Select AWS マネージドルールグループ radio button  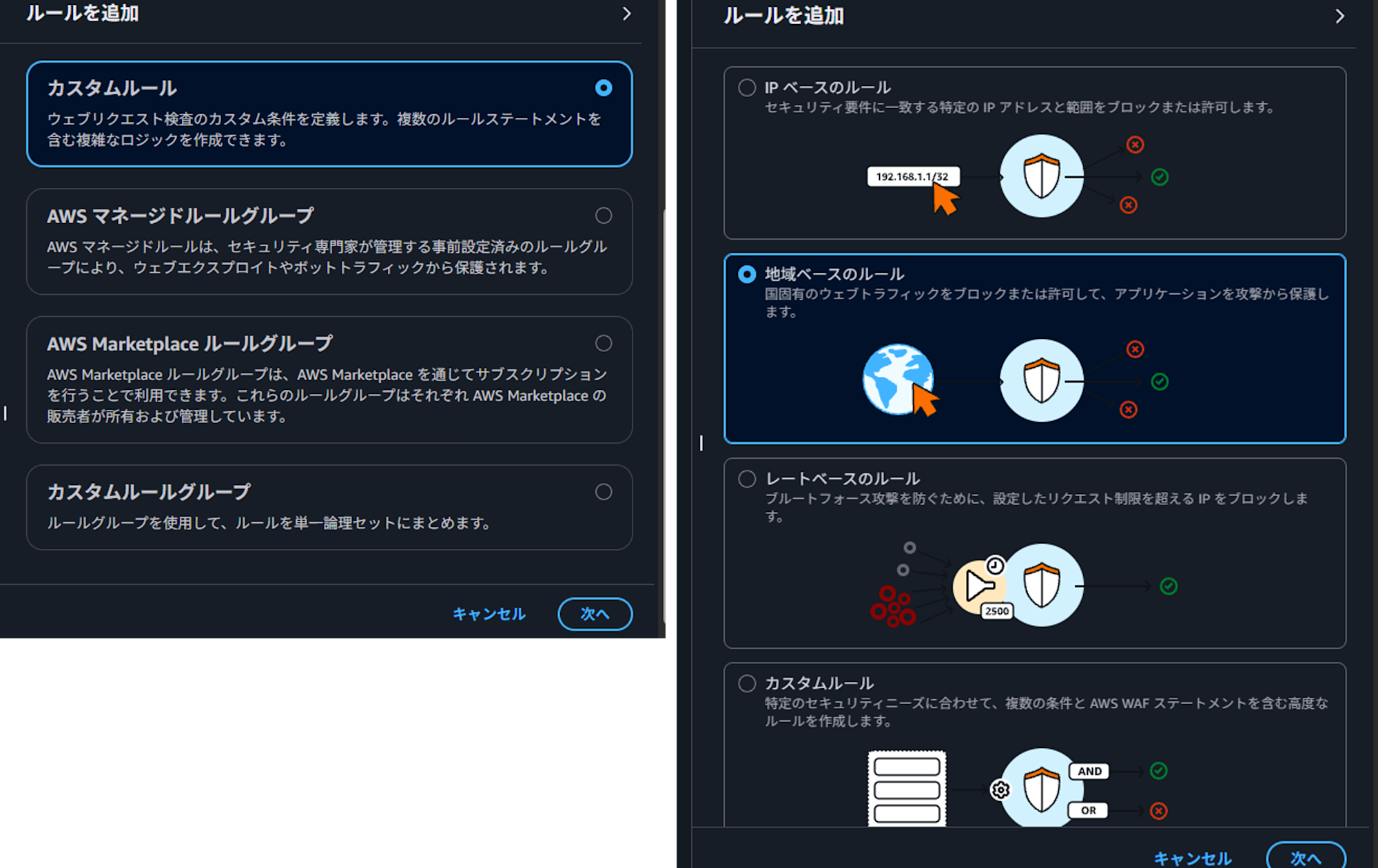pos(604,216)
